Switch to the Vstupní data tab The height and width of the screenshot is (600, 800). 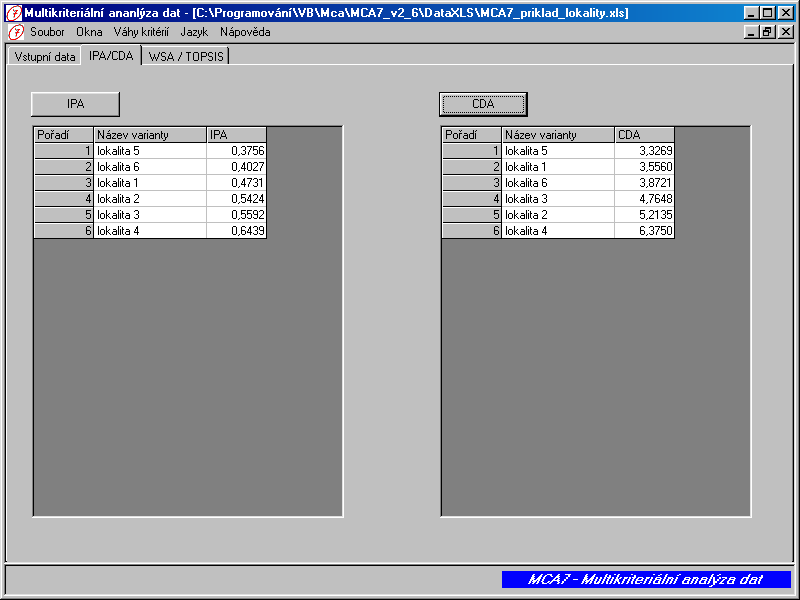[x=45, y=57]
